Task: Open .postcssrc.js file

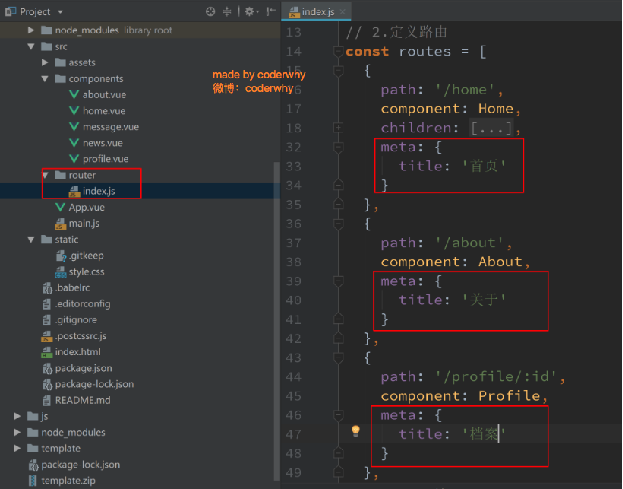Action: coord(81,336)
